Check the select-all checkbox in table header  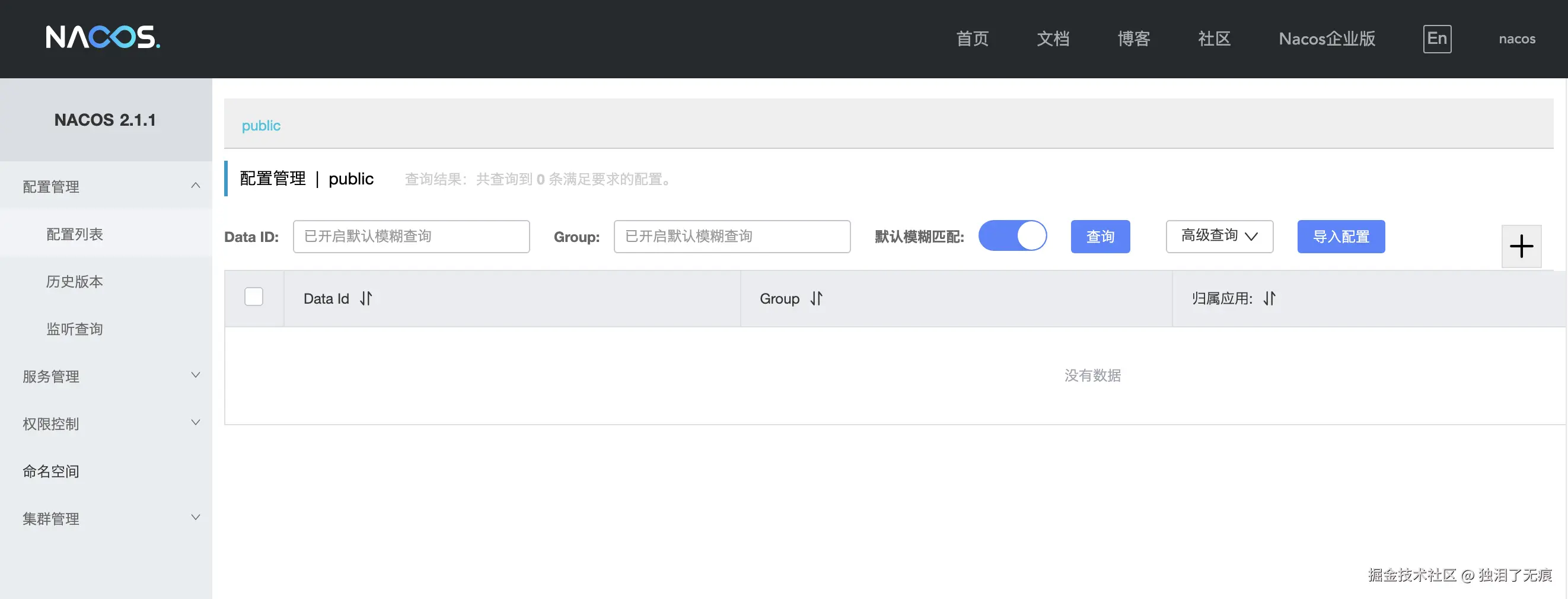coord(254,297)
